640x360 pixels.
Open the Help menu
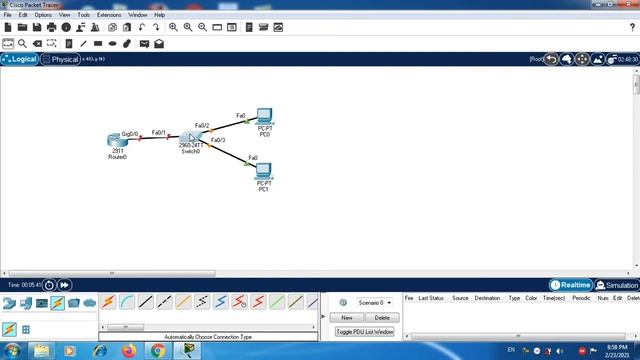[x=159, y=15]
